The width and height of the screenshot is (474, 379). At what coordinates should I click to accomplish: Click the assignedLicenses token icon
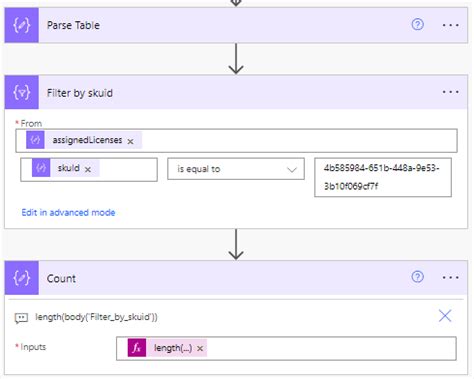click(x=35, y=140)
